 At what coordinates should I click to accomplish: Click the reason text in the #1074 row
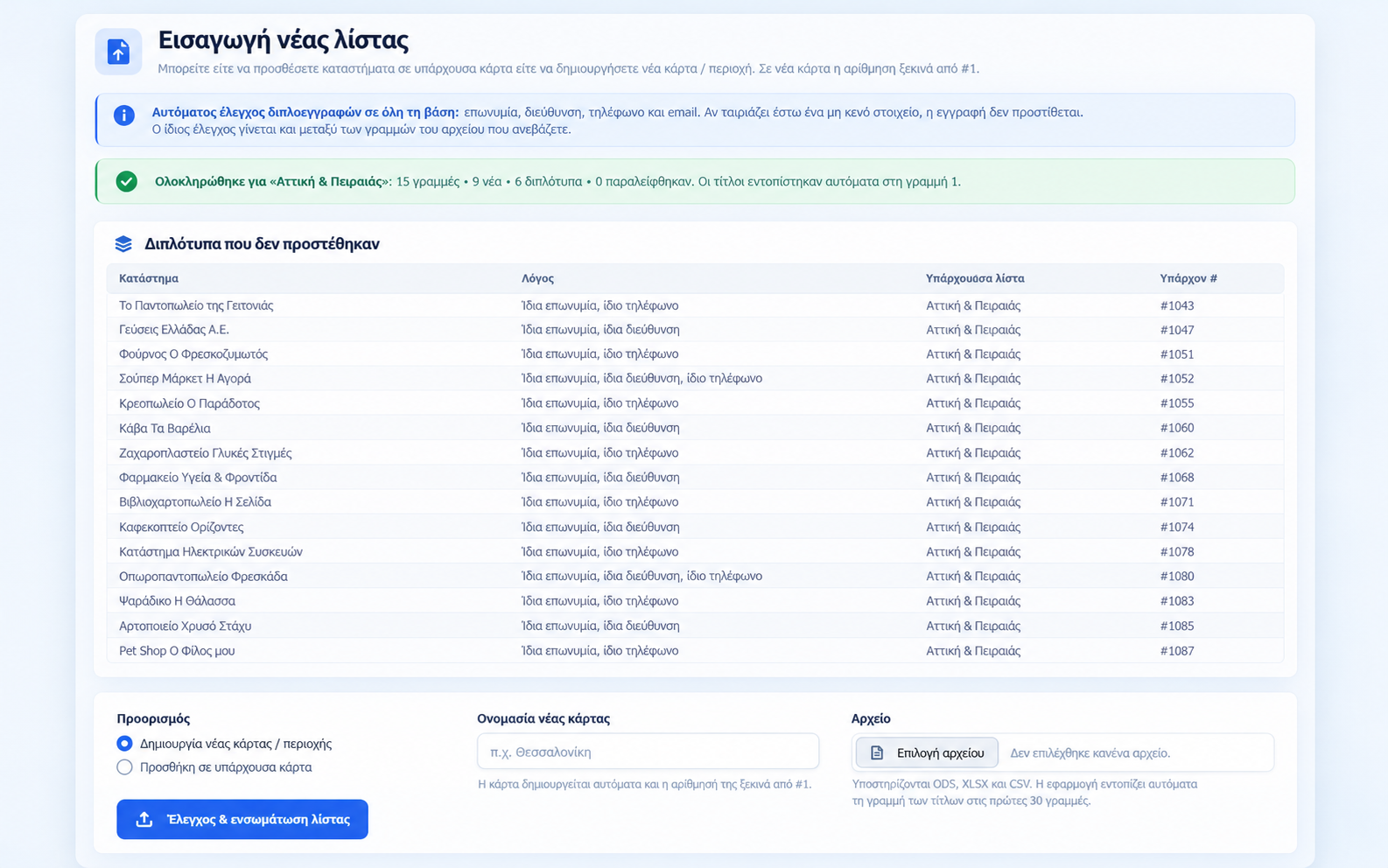point(600,527)
